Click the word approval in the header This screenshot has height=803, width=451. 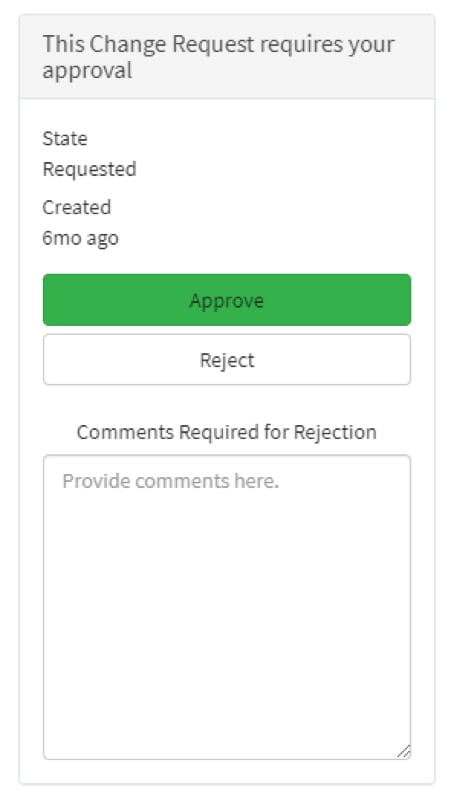tap(87, 71)
